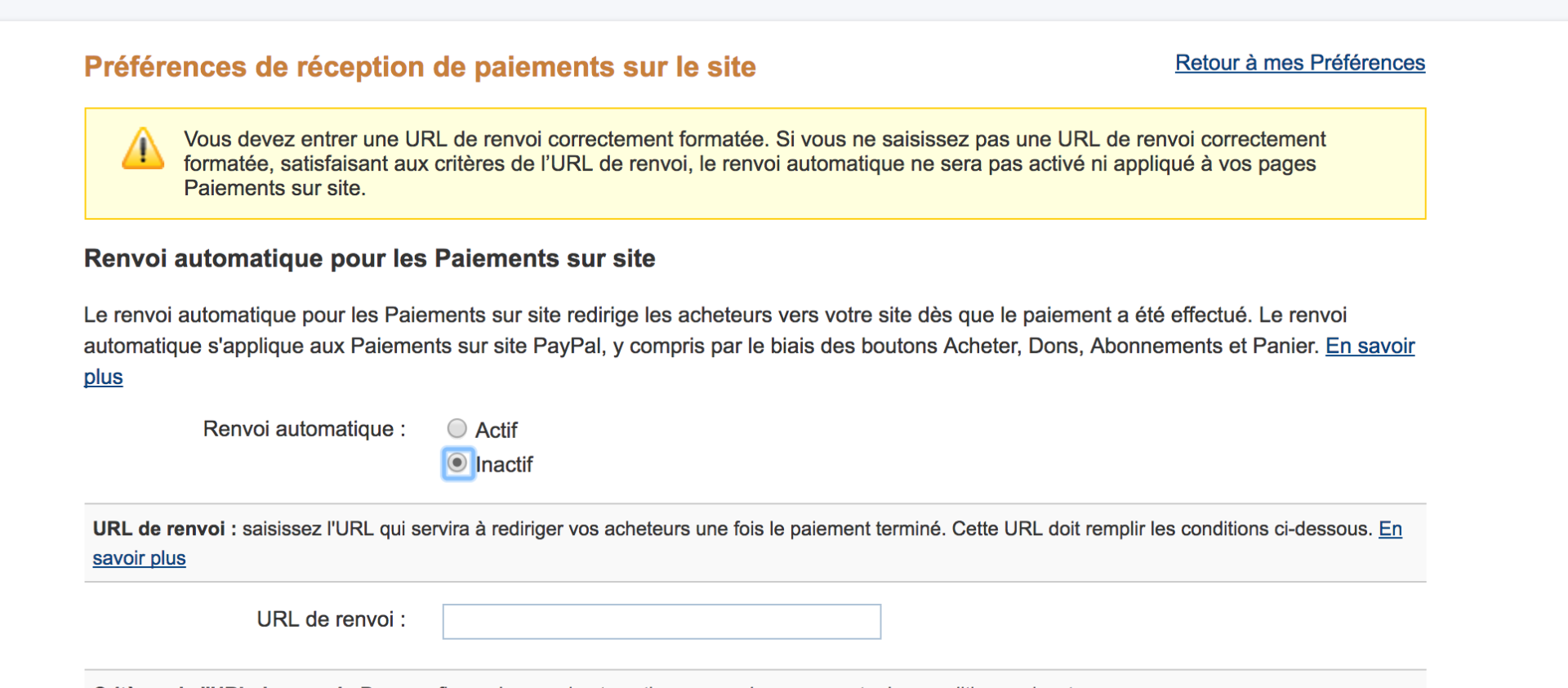The height and width of the screenshot is (688, 1568).
Task: Click the word PayPal in the description
Action: [567, 346]
